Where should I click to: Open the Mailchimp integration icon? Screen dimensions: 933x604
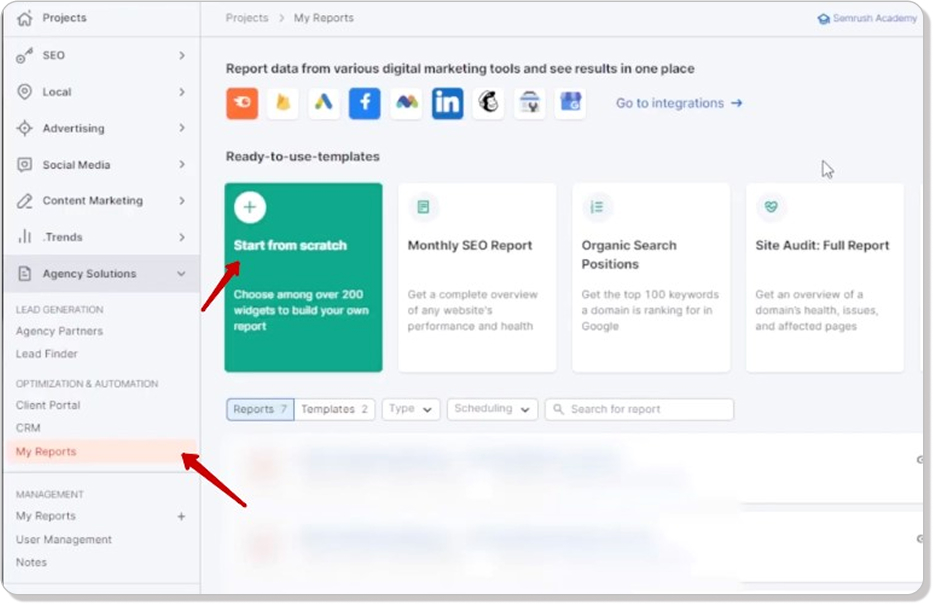[488, 103]
